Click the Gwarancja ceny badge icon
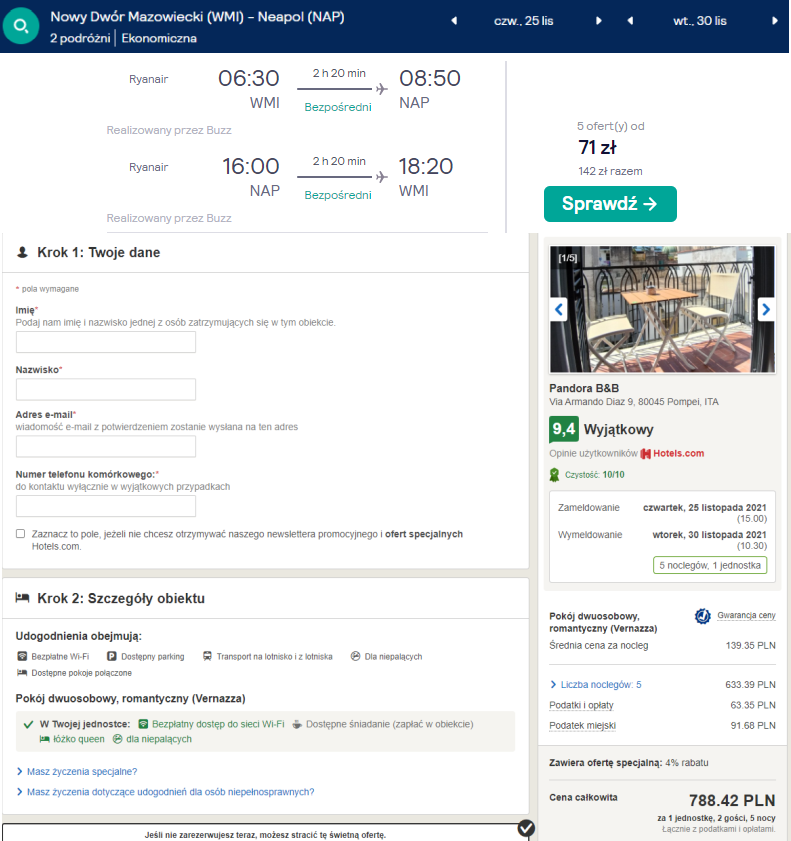The height and width of the screenshot is (841, 791). pyautogui.click(x=703, y=616)
